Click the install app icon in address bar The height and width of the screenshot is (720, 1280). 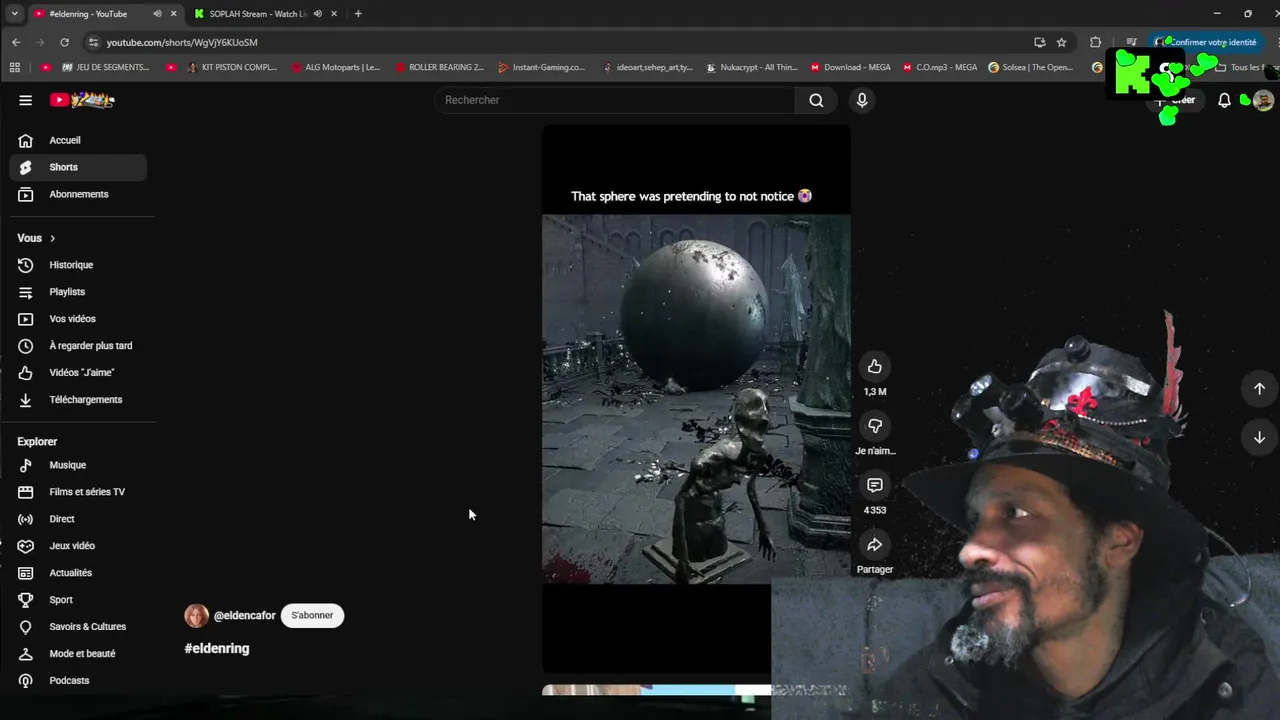coord(1039,42)
